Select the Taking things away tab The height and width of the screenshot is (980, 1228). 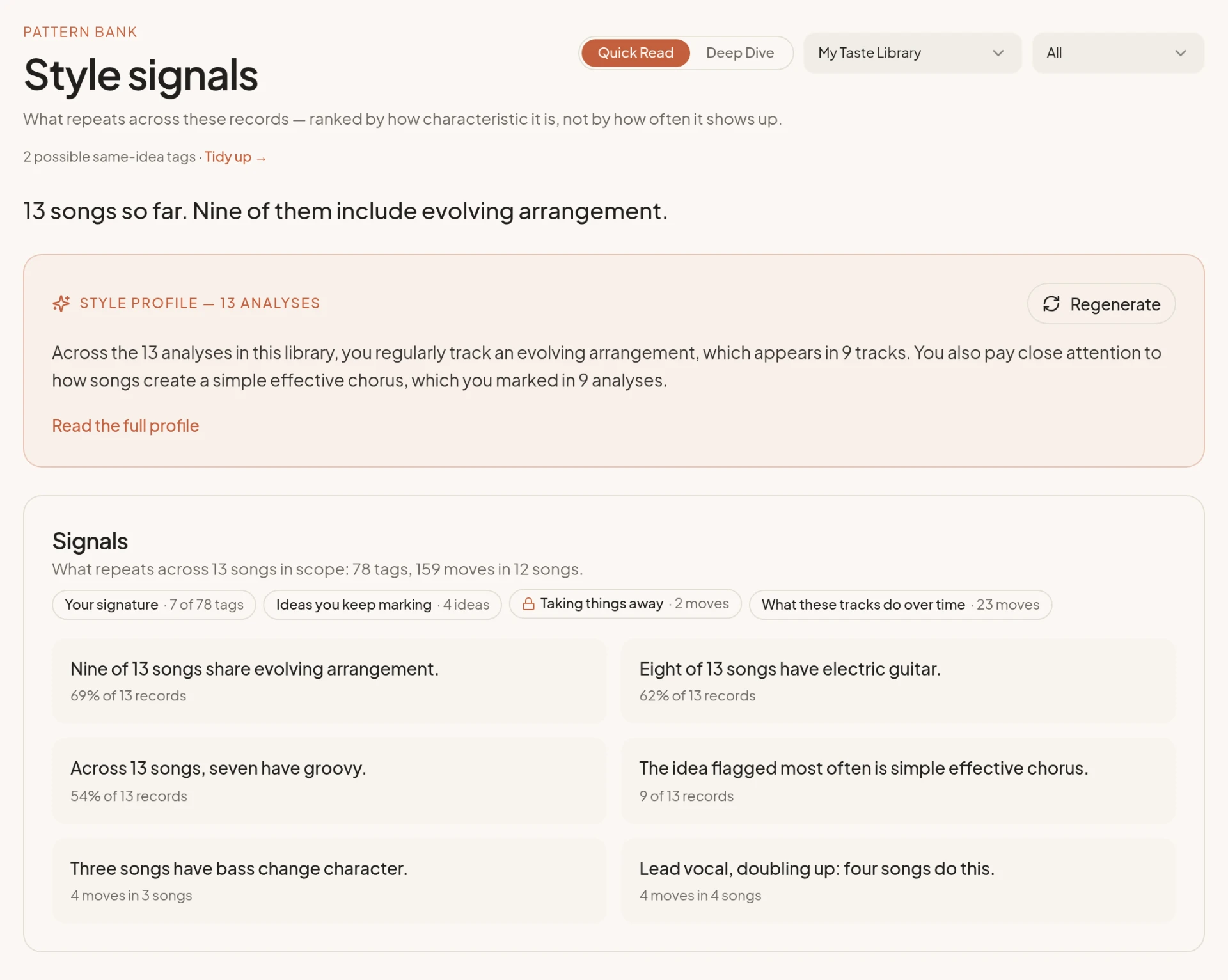625,604
